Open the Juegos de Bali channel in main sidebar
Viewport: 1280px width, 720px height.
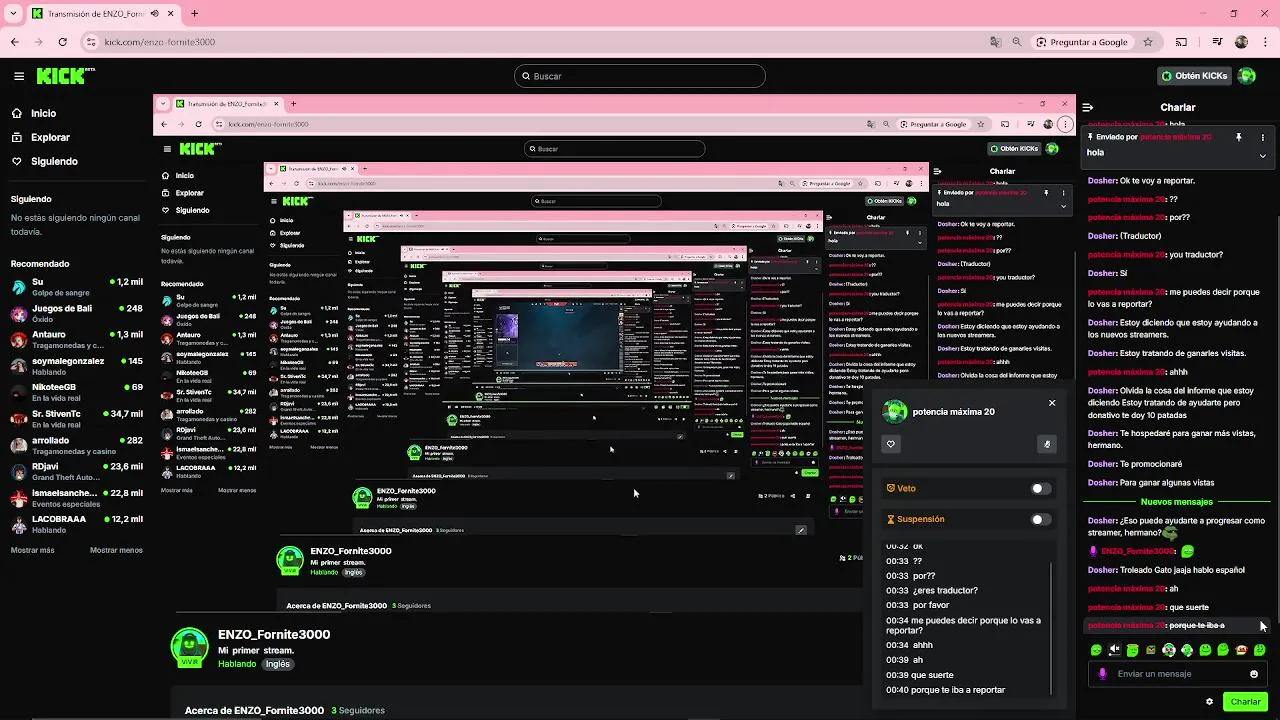(x=77, y=313)
